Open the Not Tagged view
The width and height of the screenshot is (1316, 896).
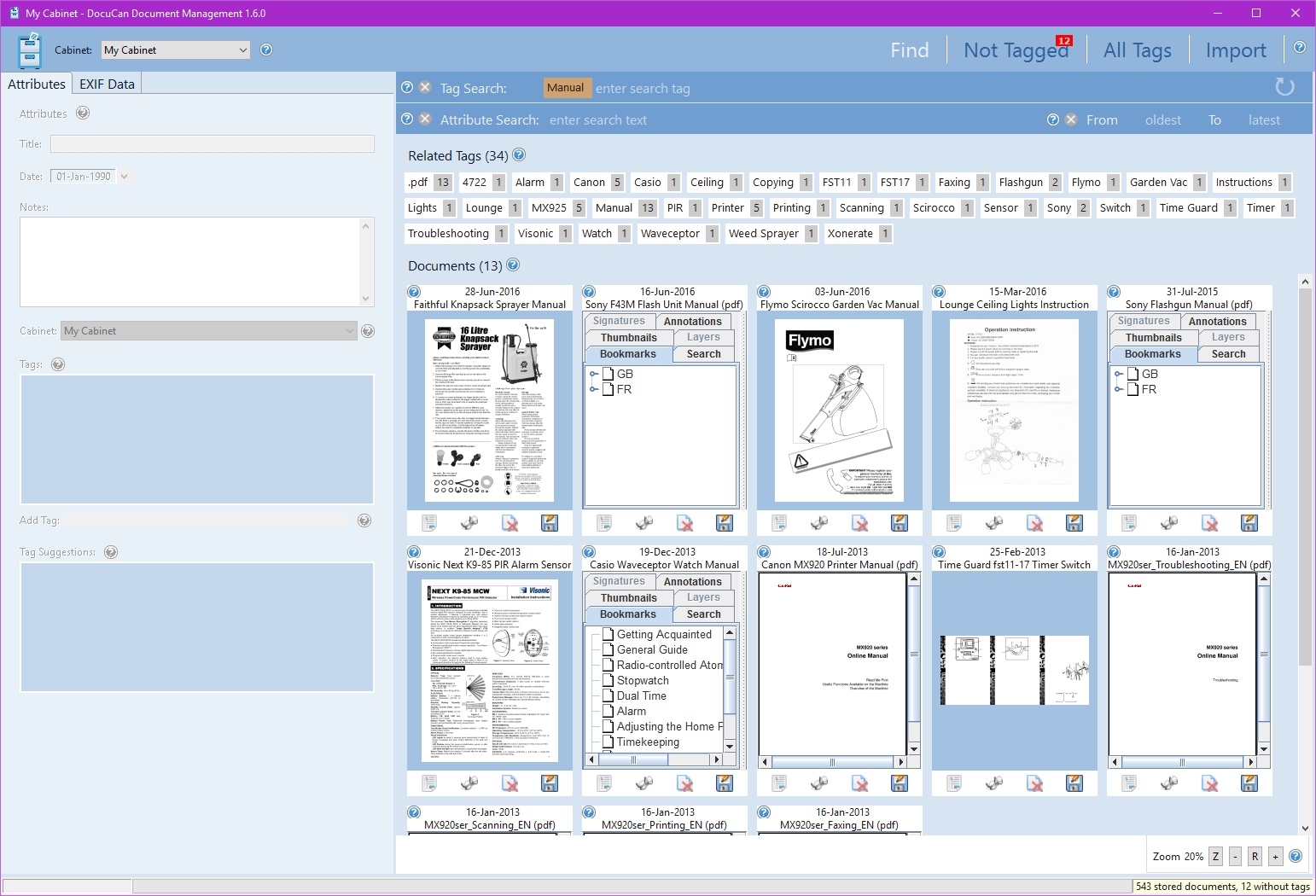(x=1016, y=50)
